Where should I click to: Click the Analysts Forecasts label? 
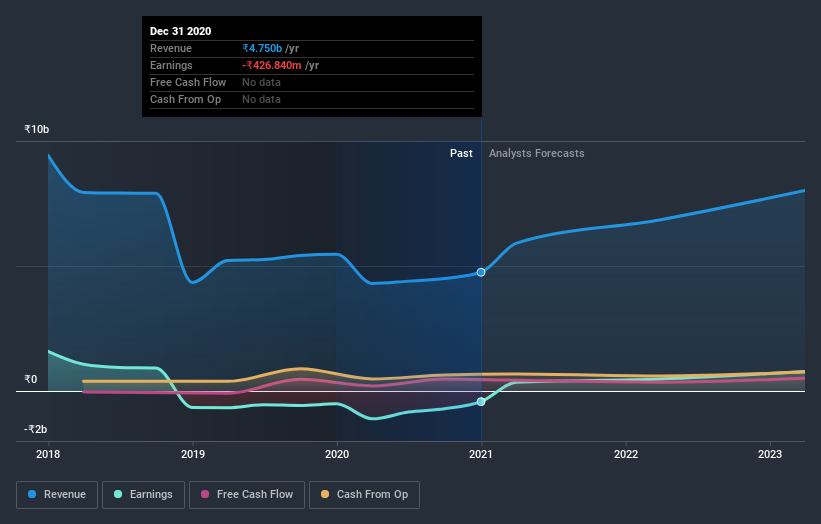click(537, 153)
